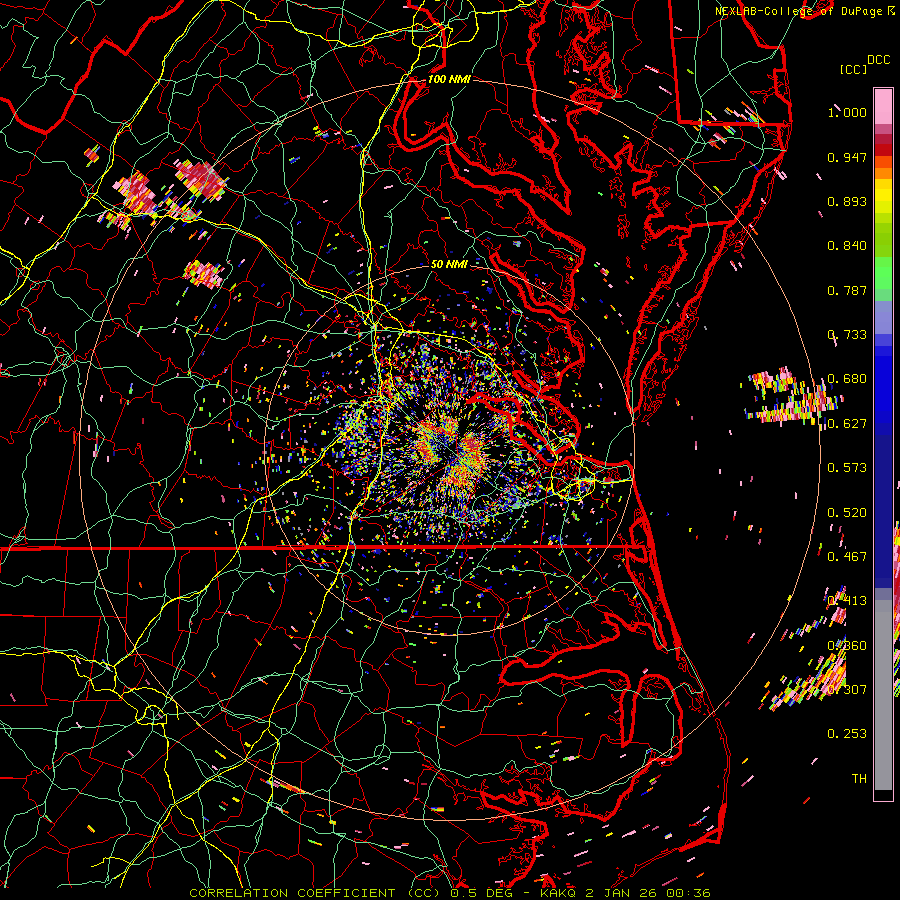Click the 0.733 legend value
900x900 pixels.
(x=847, y=335)
